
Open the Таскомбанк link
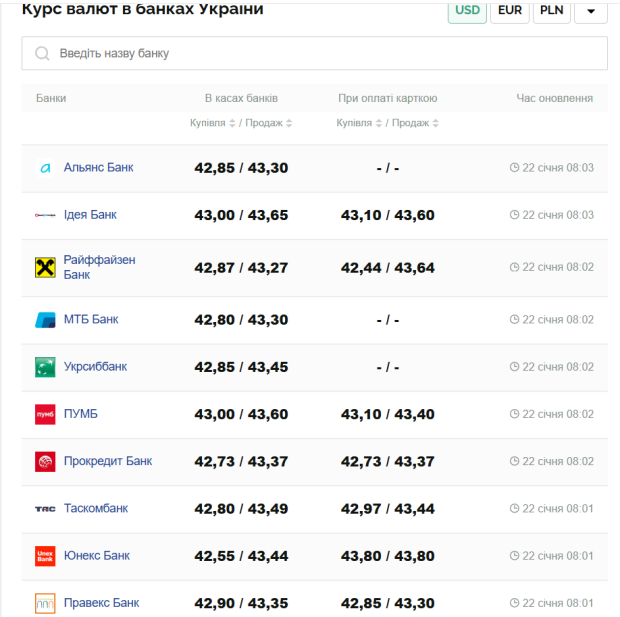click(96, 508)
